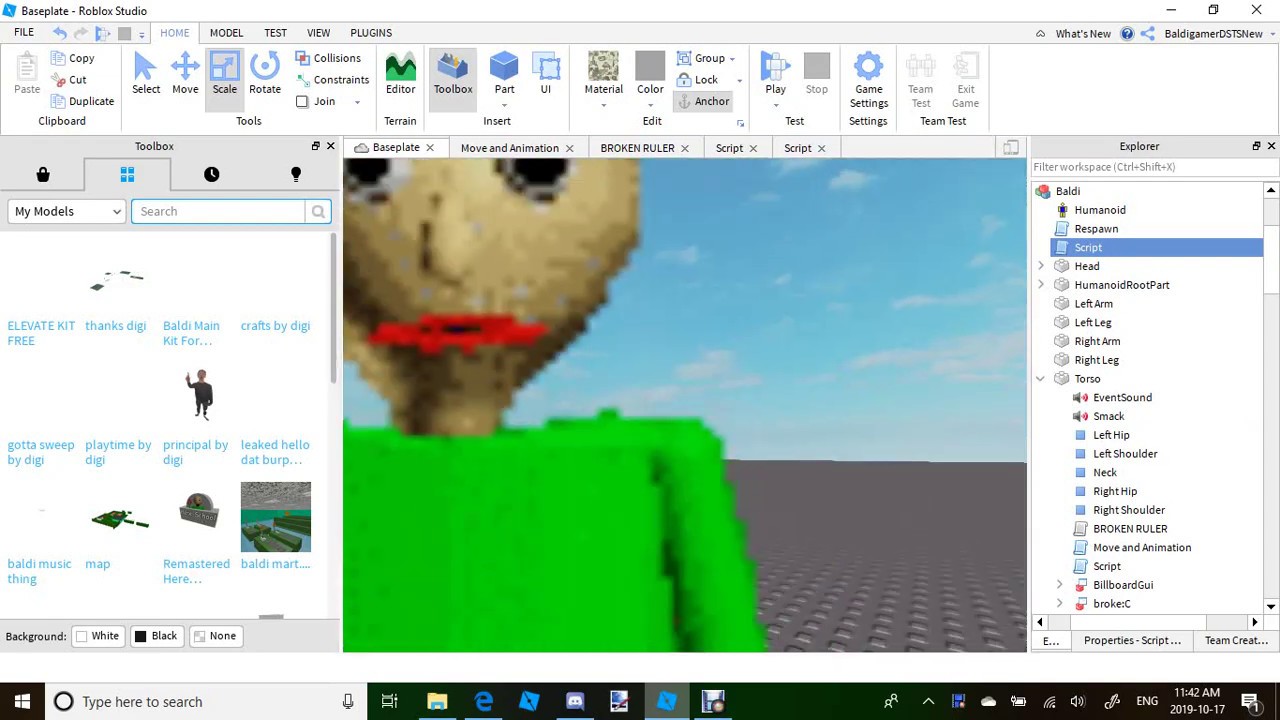
Task: Open the Material picker
Action: click(x=603, y=74)
